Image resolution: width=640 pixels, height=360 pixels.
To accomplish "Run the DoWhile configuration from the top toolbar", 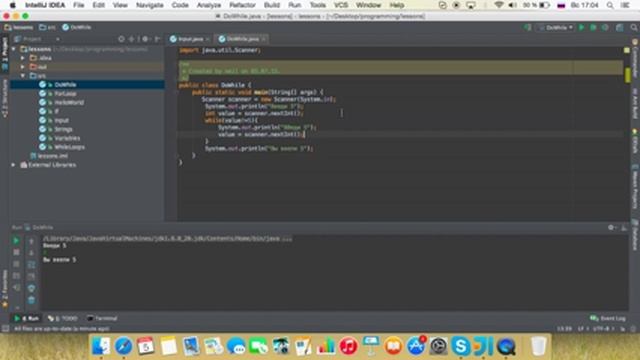I will coord(582,27).
